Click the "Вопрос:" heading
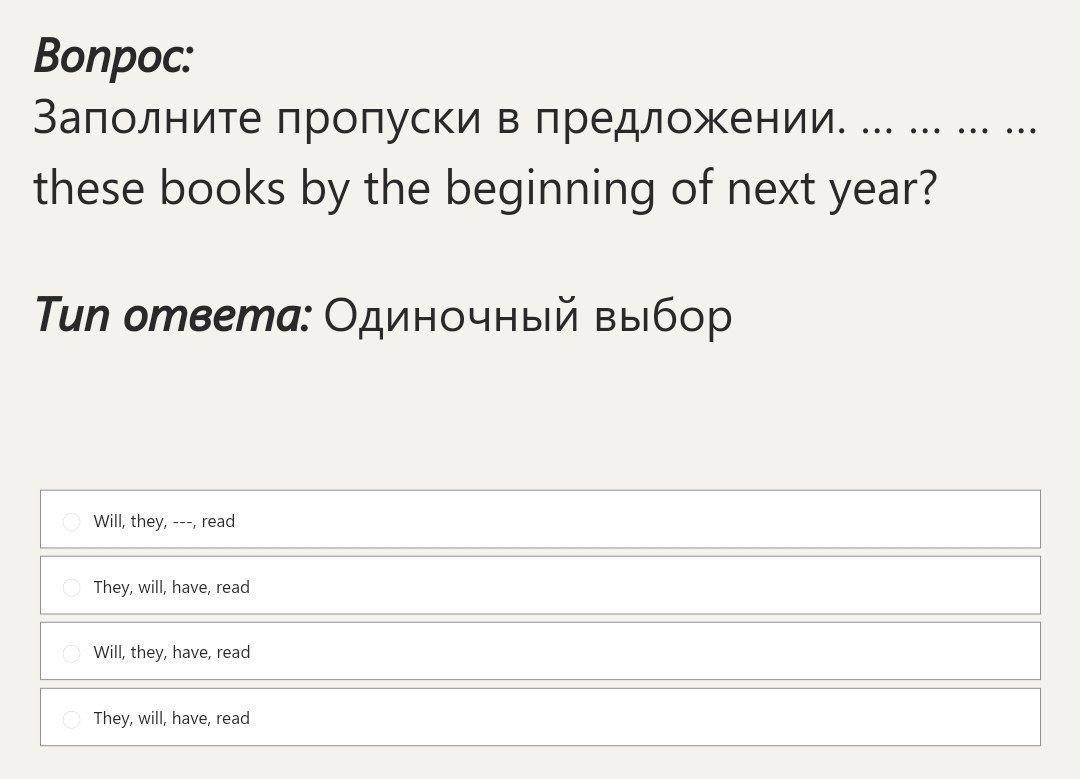1080x779 pixels. 112,55
